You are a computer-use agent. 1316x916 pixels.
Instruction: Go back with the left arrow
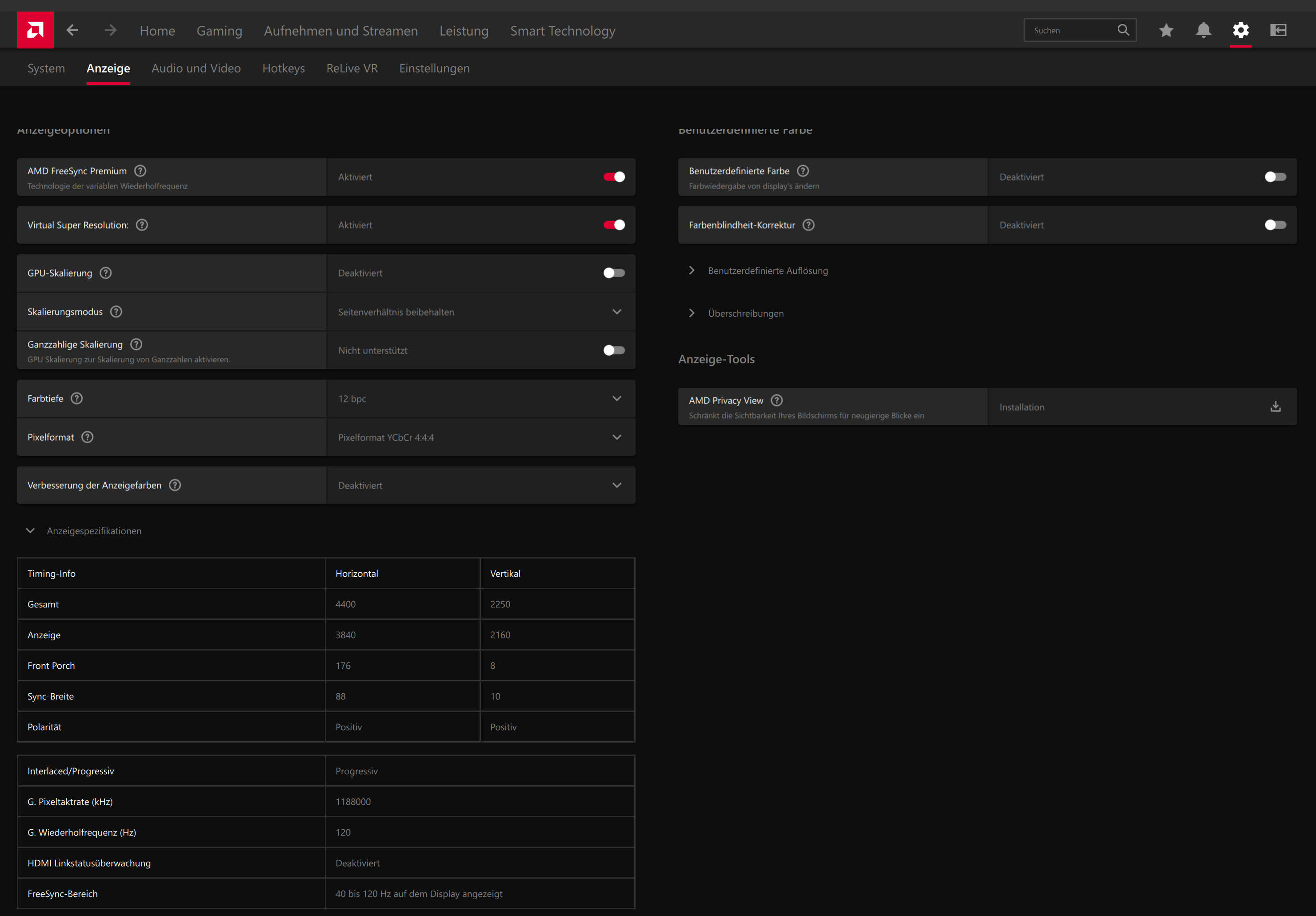[x=72, y=30]
